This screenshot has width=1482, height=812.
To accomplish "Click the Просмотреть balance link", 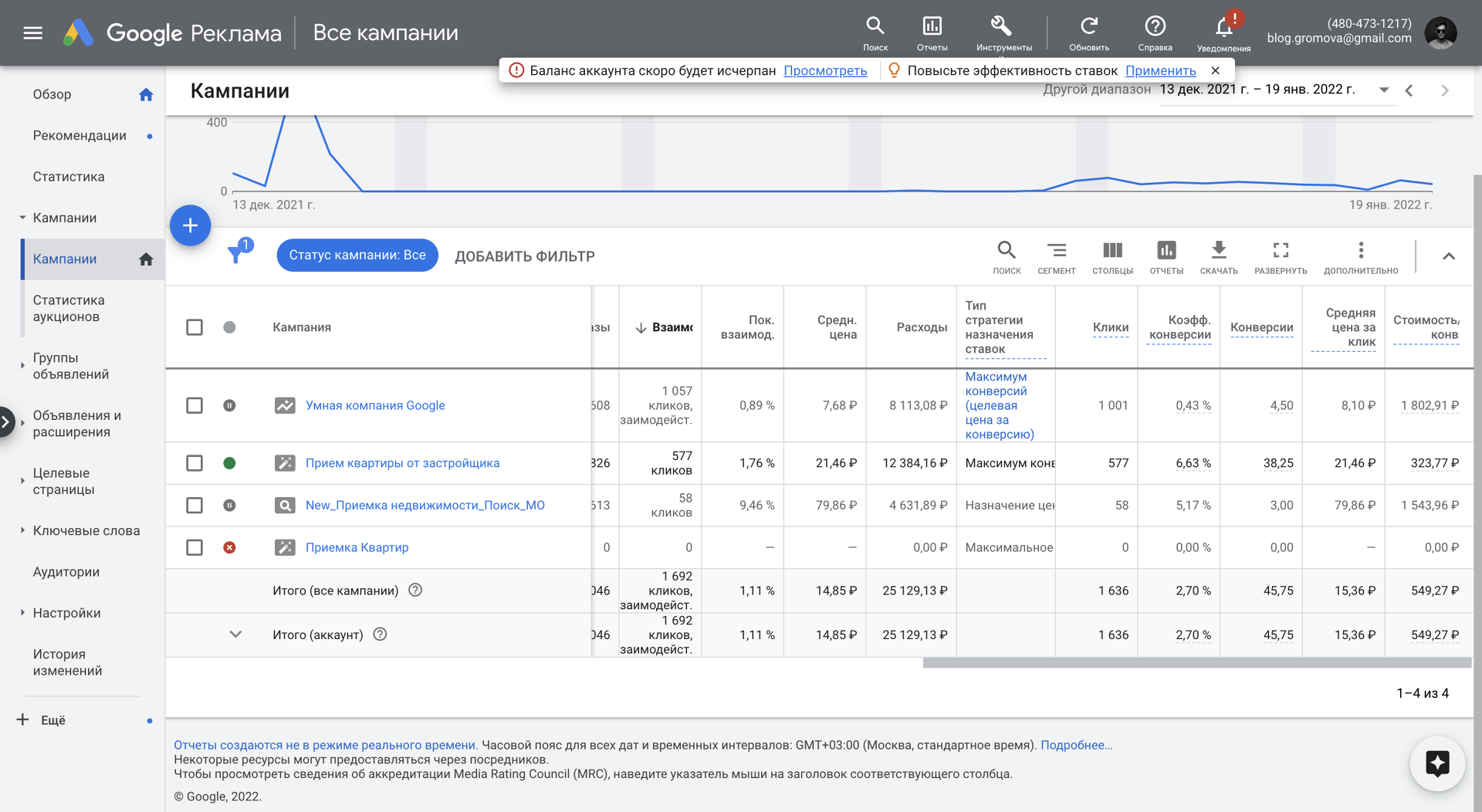I will pos(825,70).
